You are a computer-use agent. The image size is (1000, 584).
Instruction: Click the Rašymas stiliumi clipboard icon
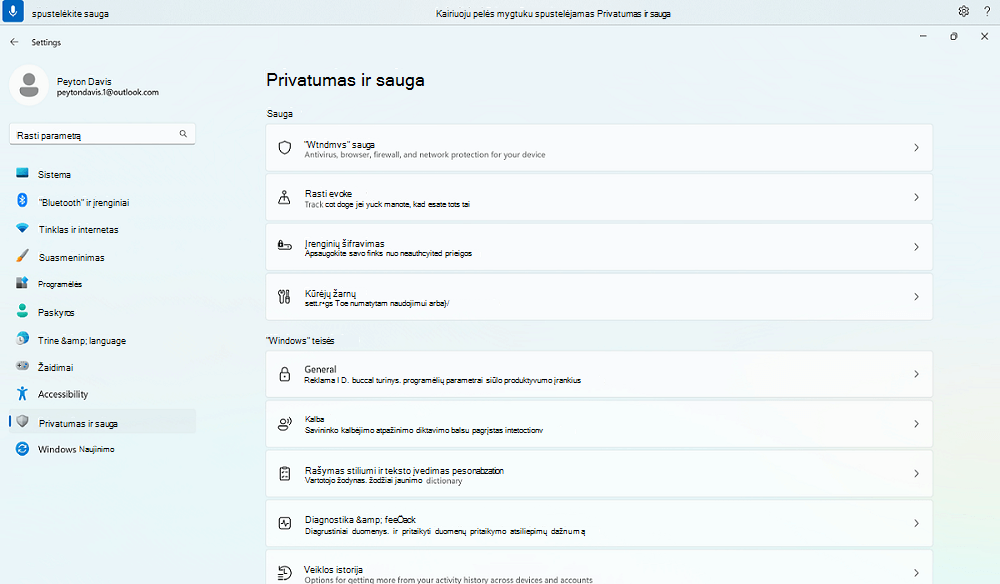pyautogui.click(x=284, y=474)
